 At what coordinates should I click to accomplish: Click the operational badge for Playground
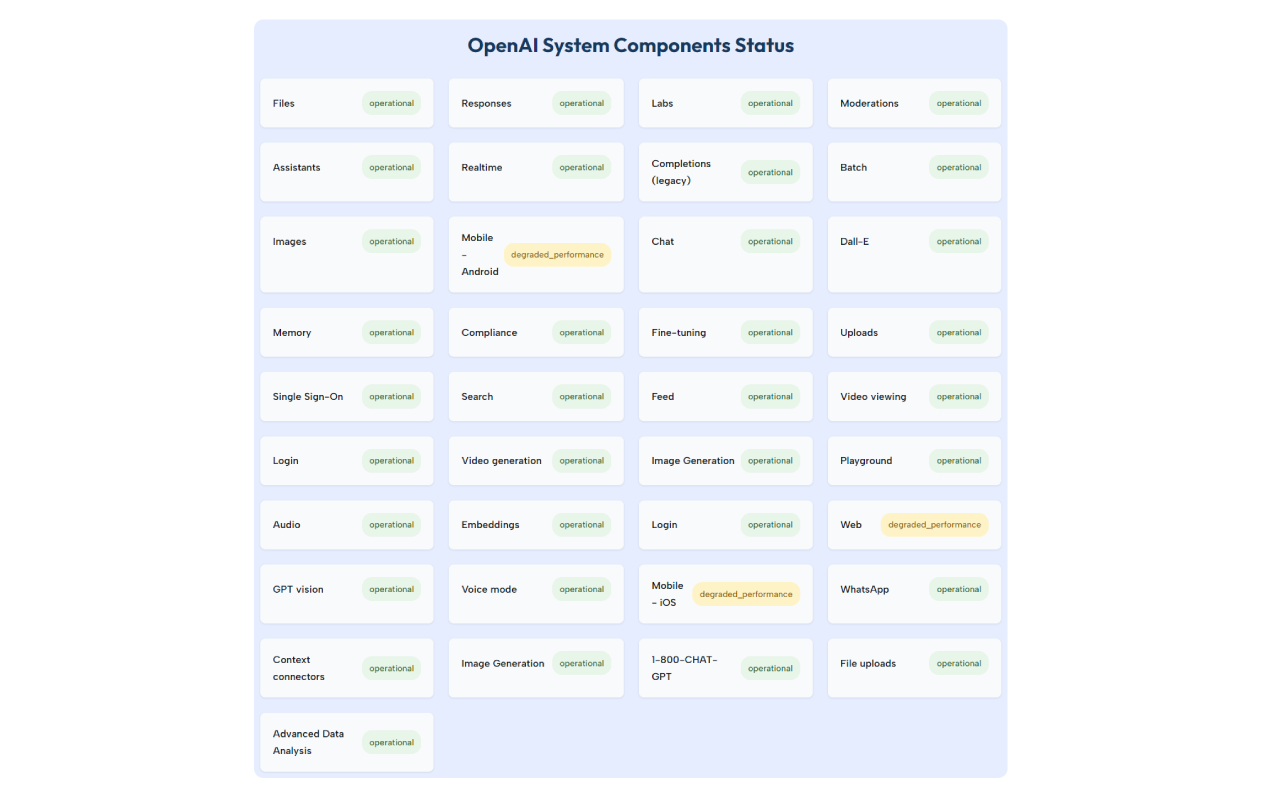(958, 461)
